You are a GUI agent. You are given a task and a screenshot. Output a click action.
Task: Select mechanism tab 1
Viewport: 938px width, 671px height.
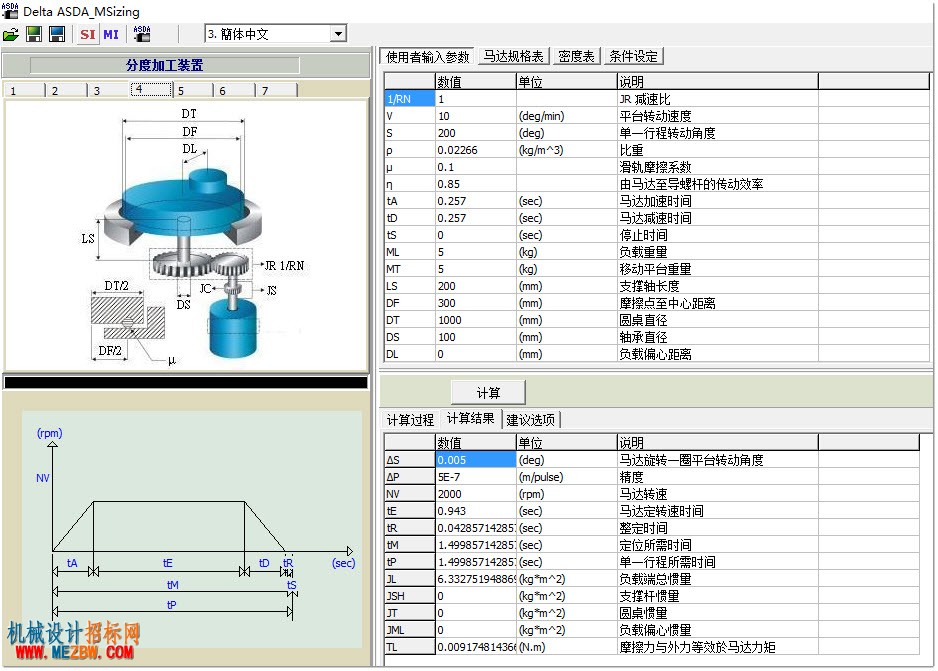25,90
